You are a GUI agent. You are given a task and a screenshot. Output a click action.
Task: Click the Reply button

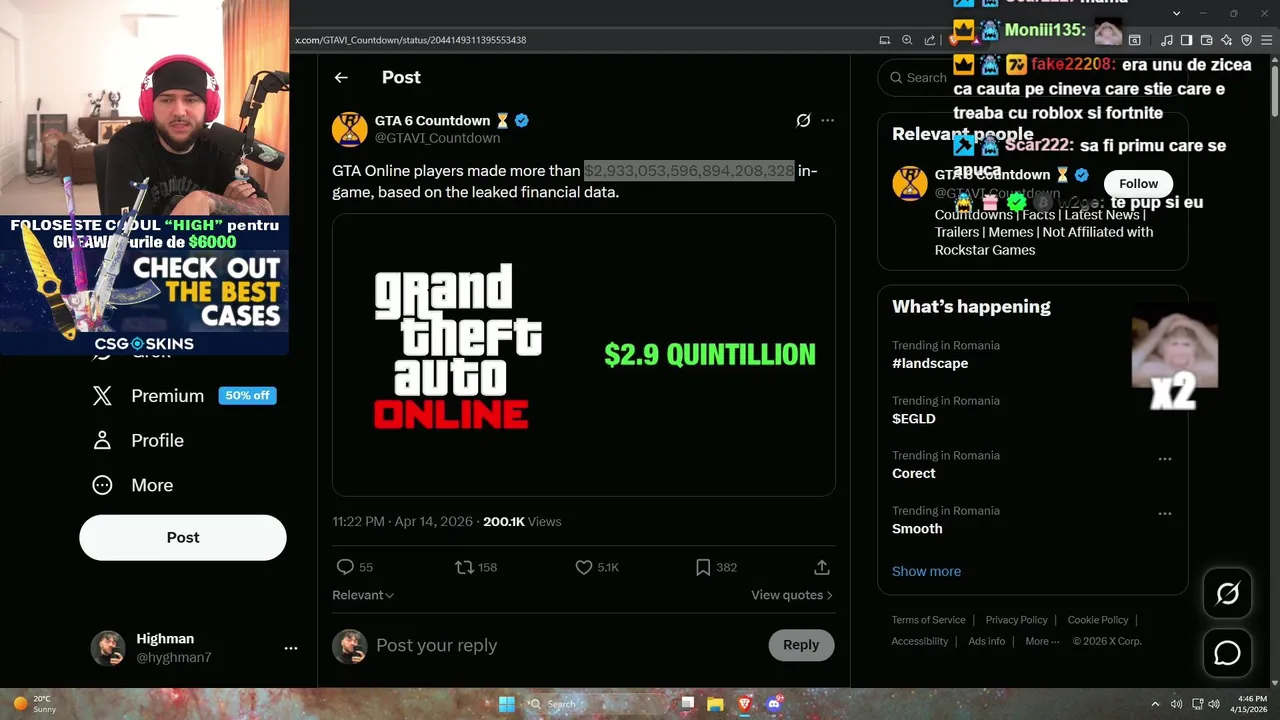(x=801, y=645)
